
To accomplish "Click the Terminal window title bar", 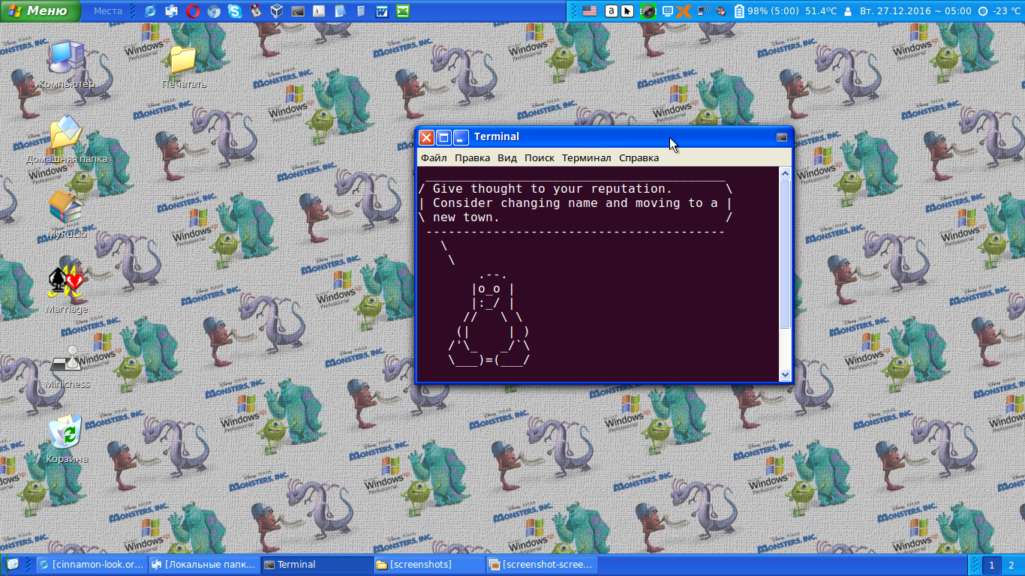I will (605, 137).
